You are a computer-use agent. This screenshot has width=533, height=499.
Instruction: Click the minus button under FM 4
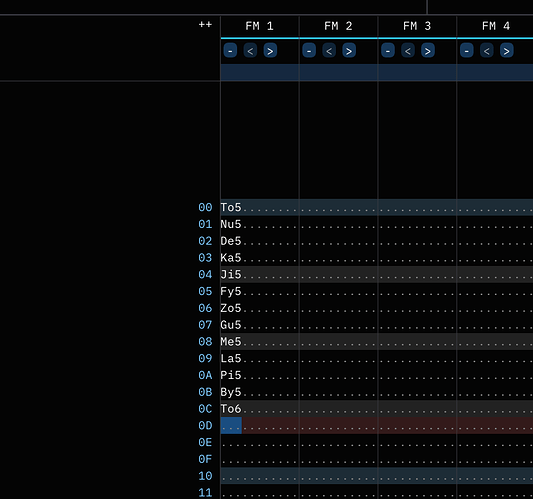coord(467,51)
